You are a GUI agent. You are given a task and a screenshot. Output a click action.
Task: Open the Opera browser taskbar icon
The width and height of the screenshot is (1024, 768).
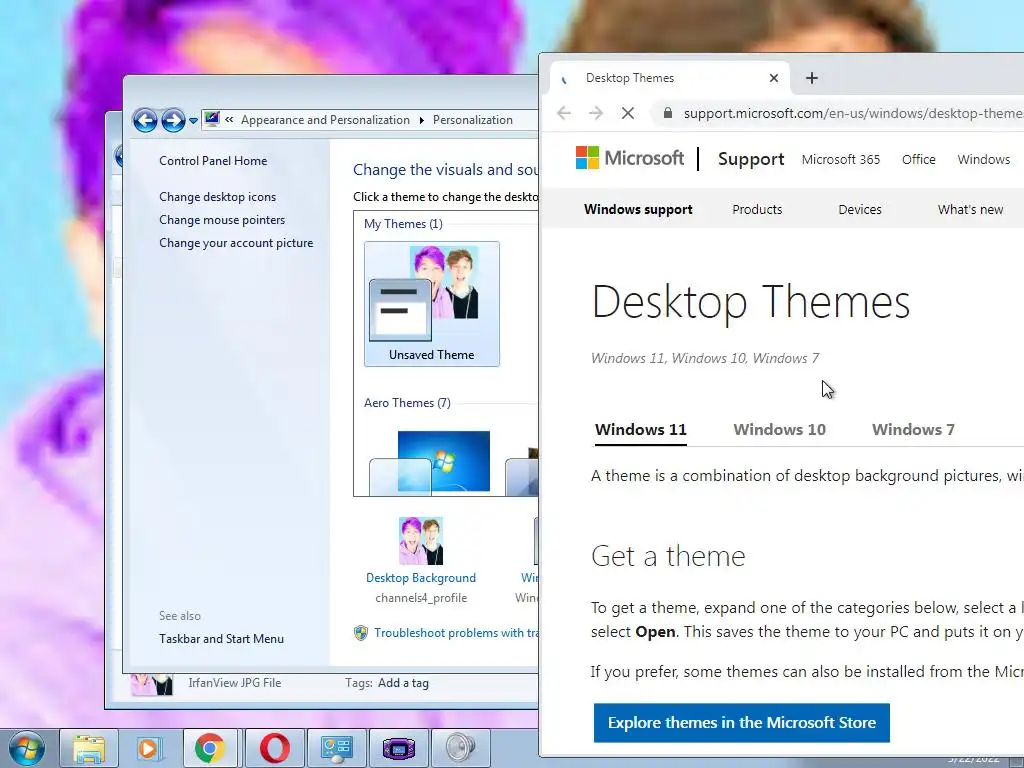[x=274, y=748]
